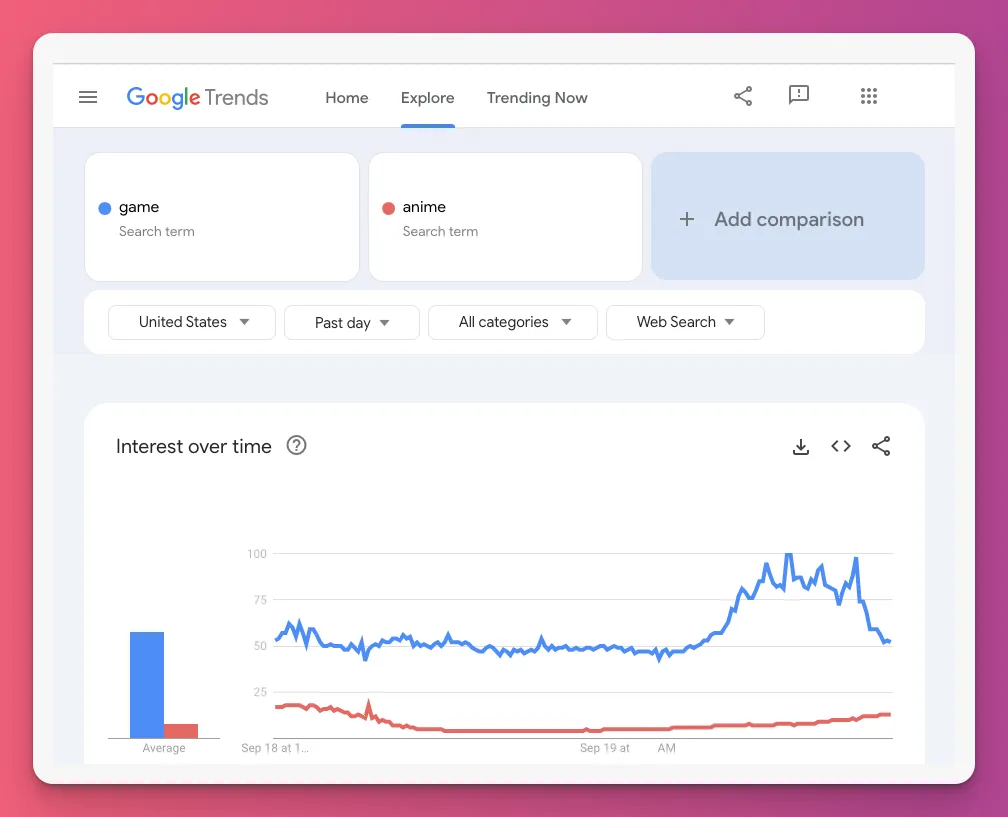1008x817 pixels.
Task: Select the game search term card
Action: click(221, 217)
